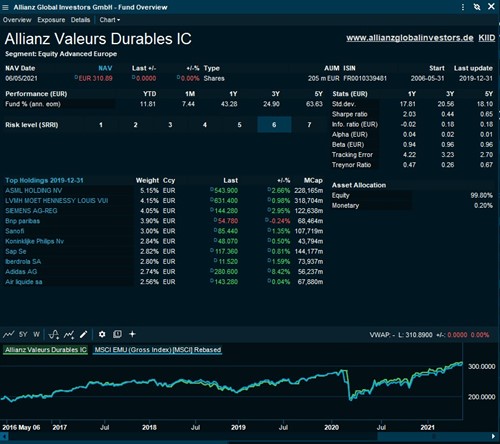
Task: Open ASML HOLDING NV holding
Action: pos(33,191)
